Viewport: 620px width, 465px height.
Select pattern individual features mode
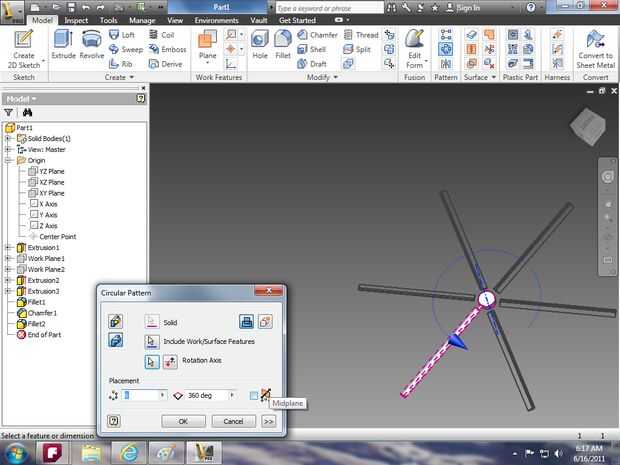(x=115, y=321)
